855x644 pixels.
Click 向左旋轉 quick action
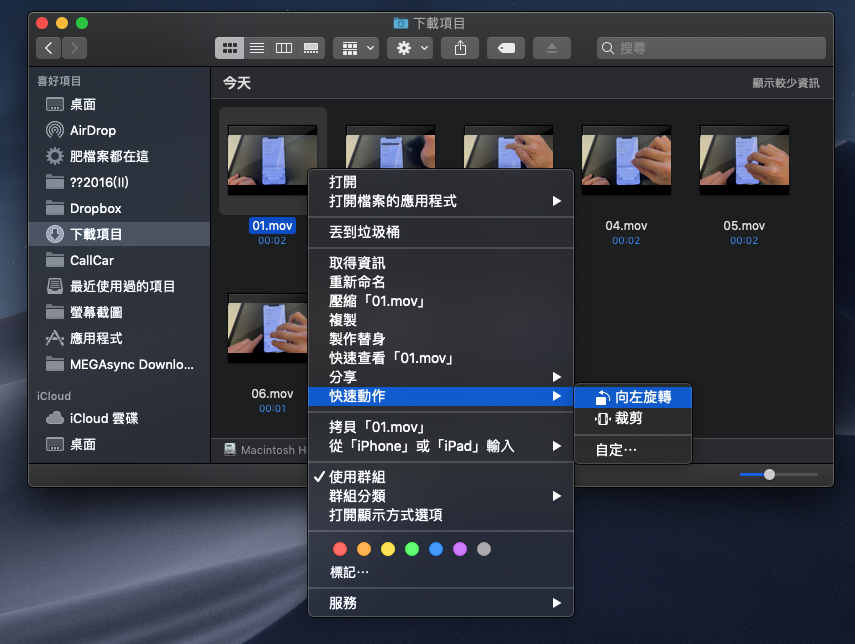[x=633, y=397]
